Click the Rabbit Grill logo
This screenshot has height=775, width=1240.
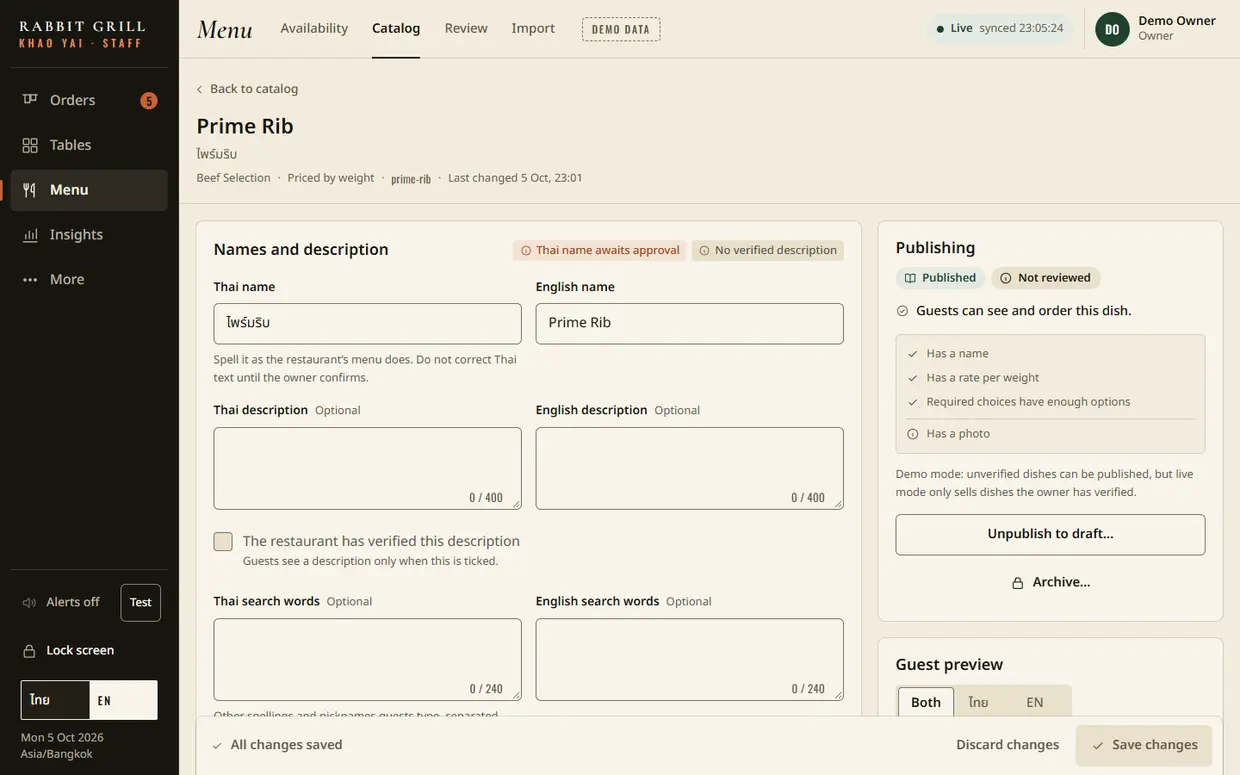coord(82,34)
